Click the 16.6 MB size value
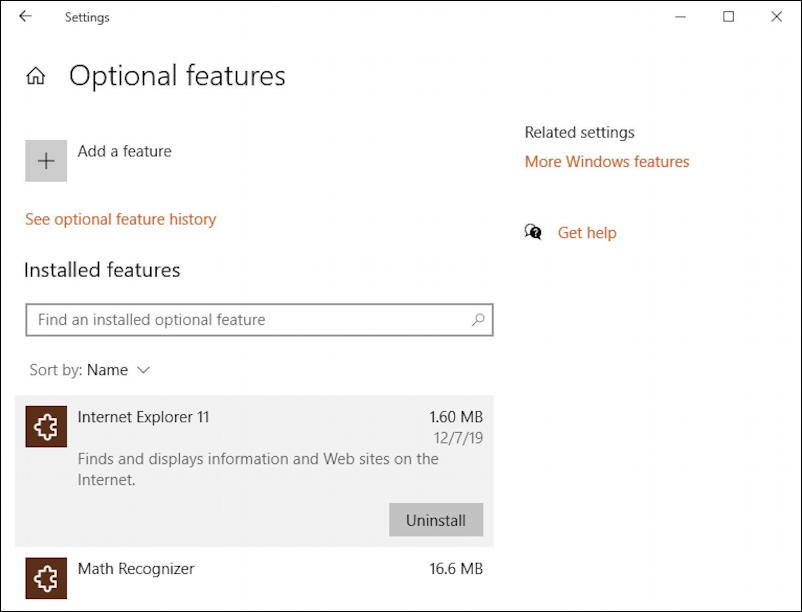Screen dimensions: 802x612 point(456,569)
